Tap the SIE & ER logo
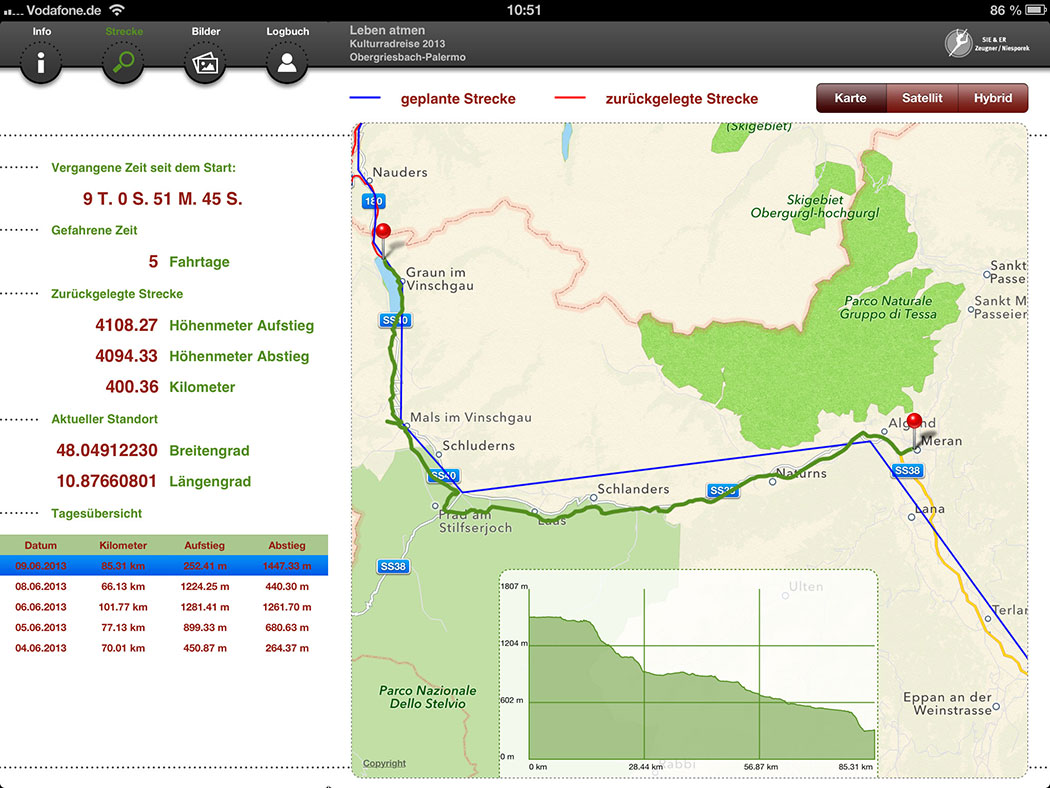 (986, 44)
